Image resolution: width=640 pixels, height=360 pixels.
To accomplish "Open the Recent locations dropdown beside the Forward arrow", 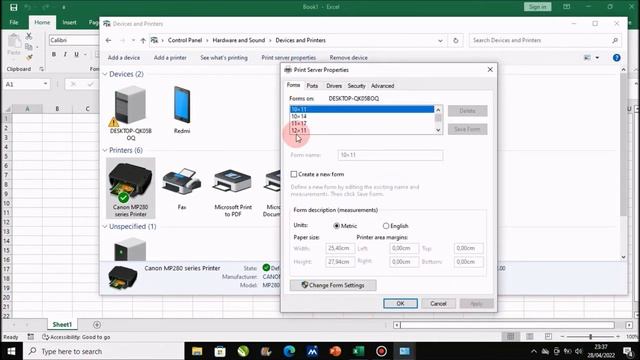I will point(133,40).
